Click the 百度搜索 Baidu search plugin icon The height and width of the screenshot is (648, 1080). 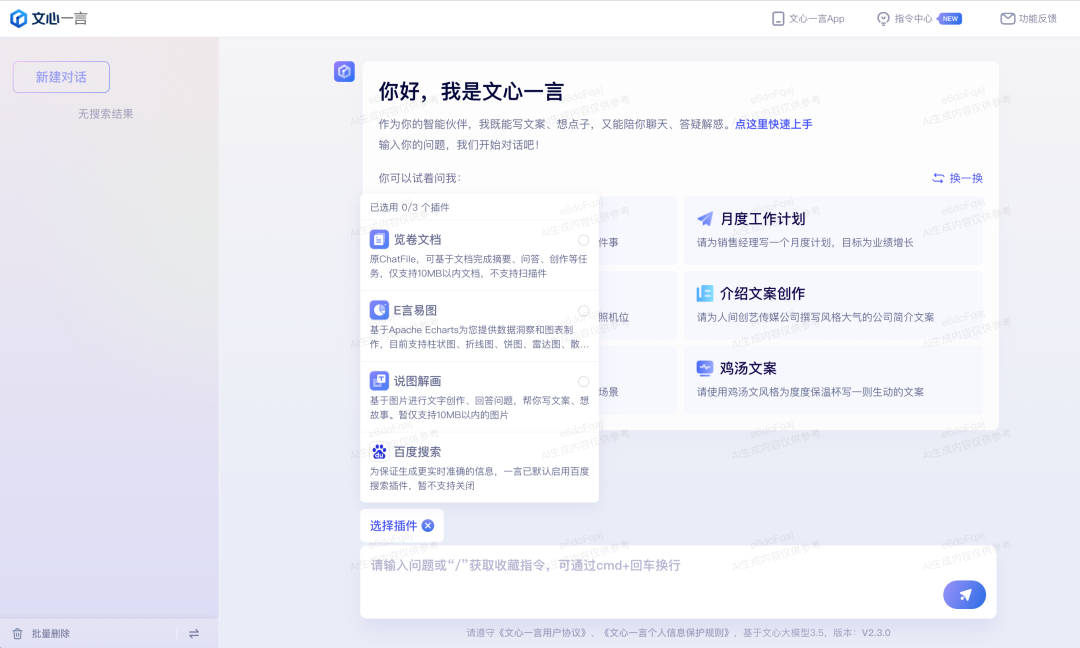tap(379, 451)
